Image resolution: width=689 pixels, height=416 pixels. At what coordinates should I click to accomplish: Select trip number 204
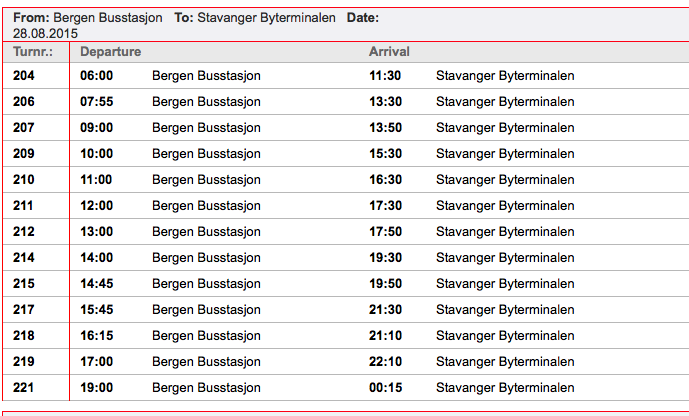pyautogui.click(x=24, y=76)
